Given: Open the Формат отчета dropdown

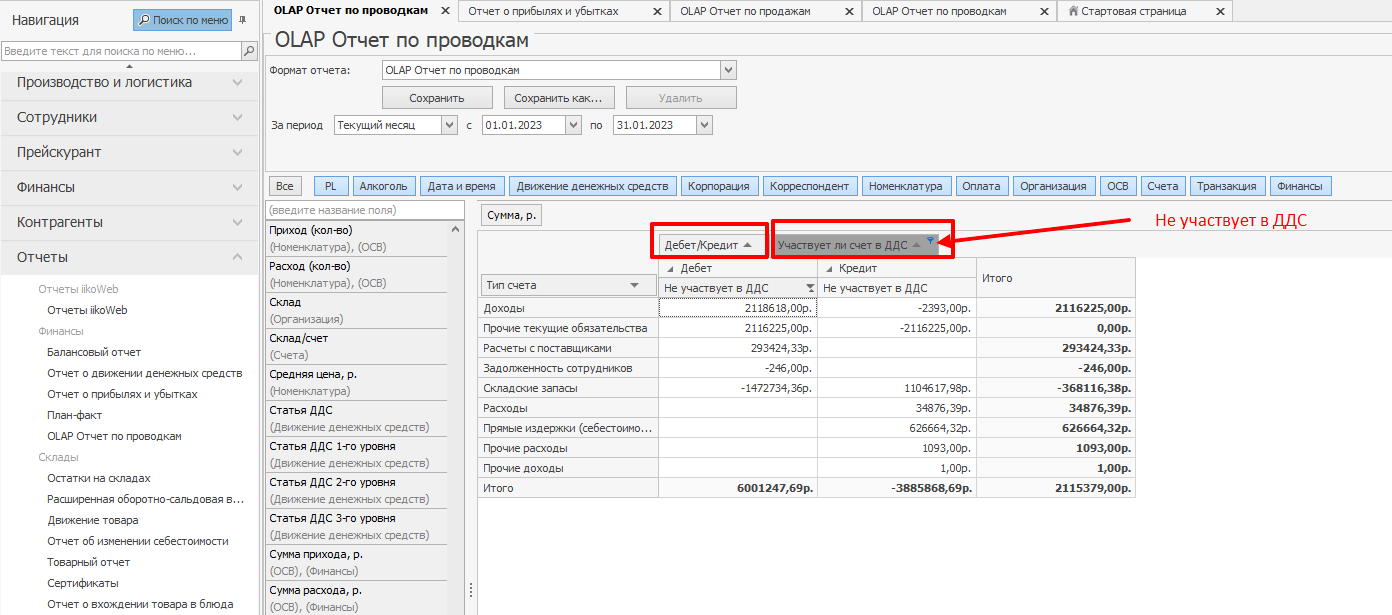Looking at the screenshot, I should click(728, 70).
